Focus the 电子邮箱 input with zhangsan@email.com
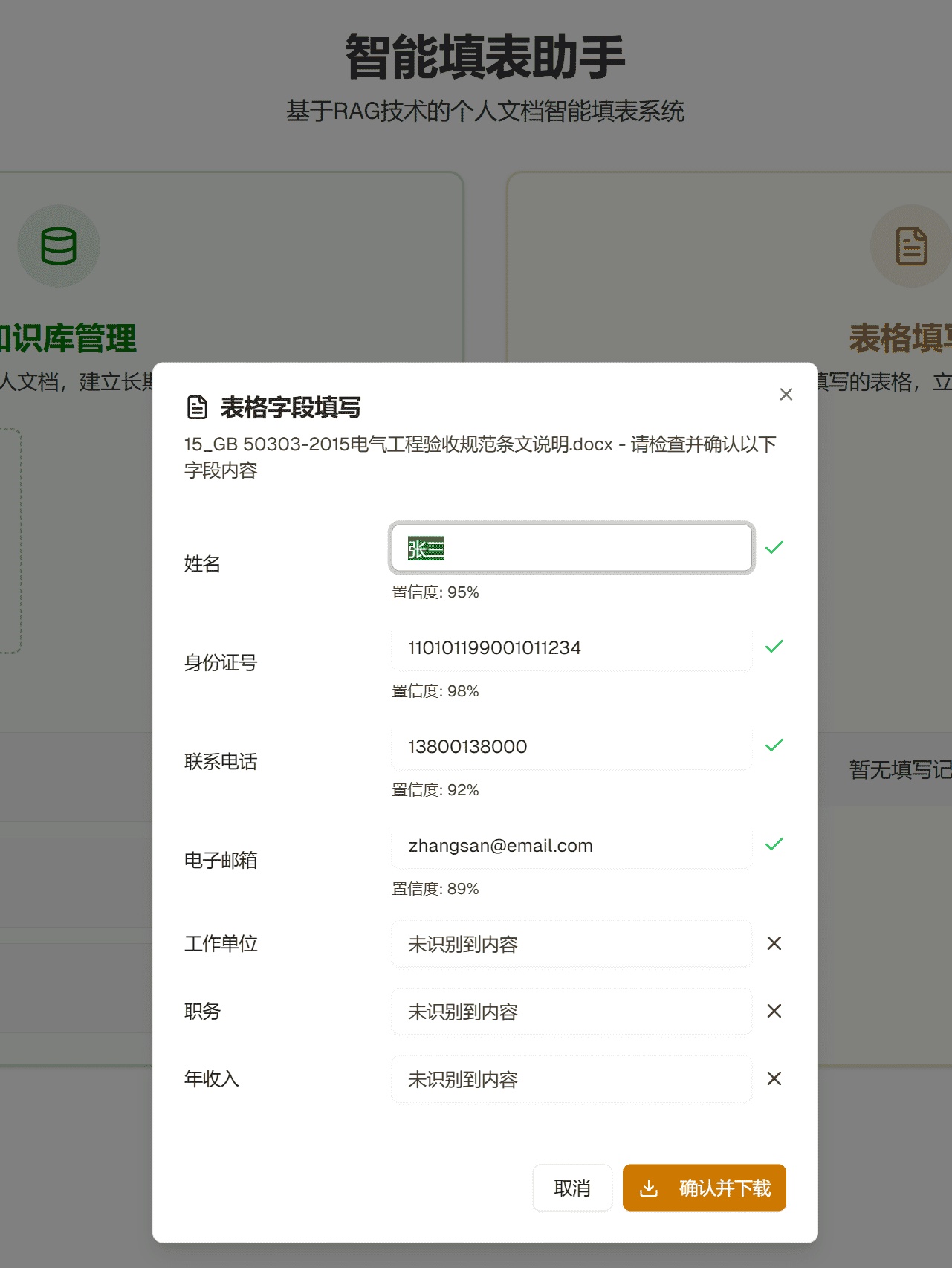952x1268 pixels. pos(571,845)
